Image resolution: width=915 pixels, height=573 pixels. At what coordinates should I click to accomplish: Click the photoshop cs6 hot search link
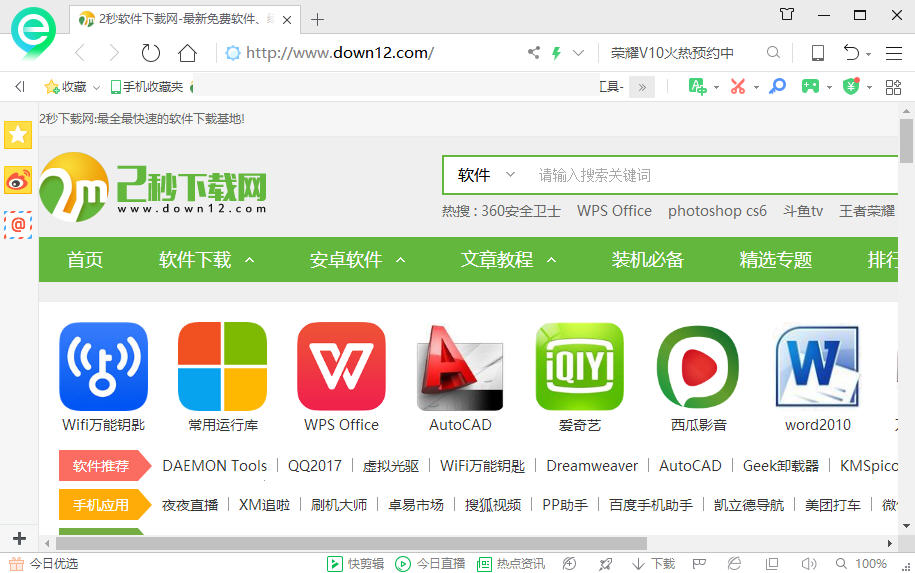click(x=717, y=211)
